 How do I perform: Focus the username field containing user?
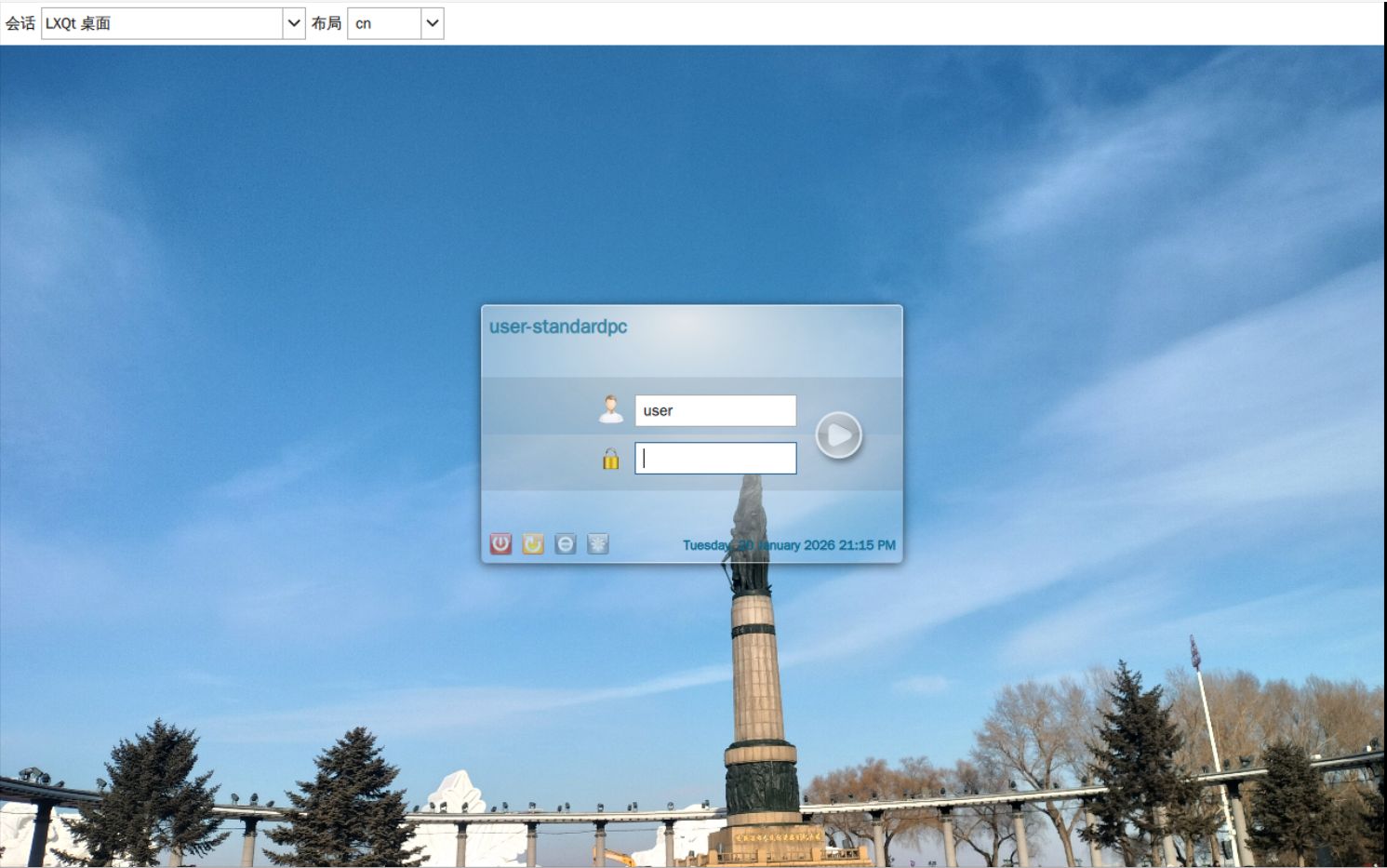715,410
